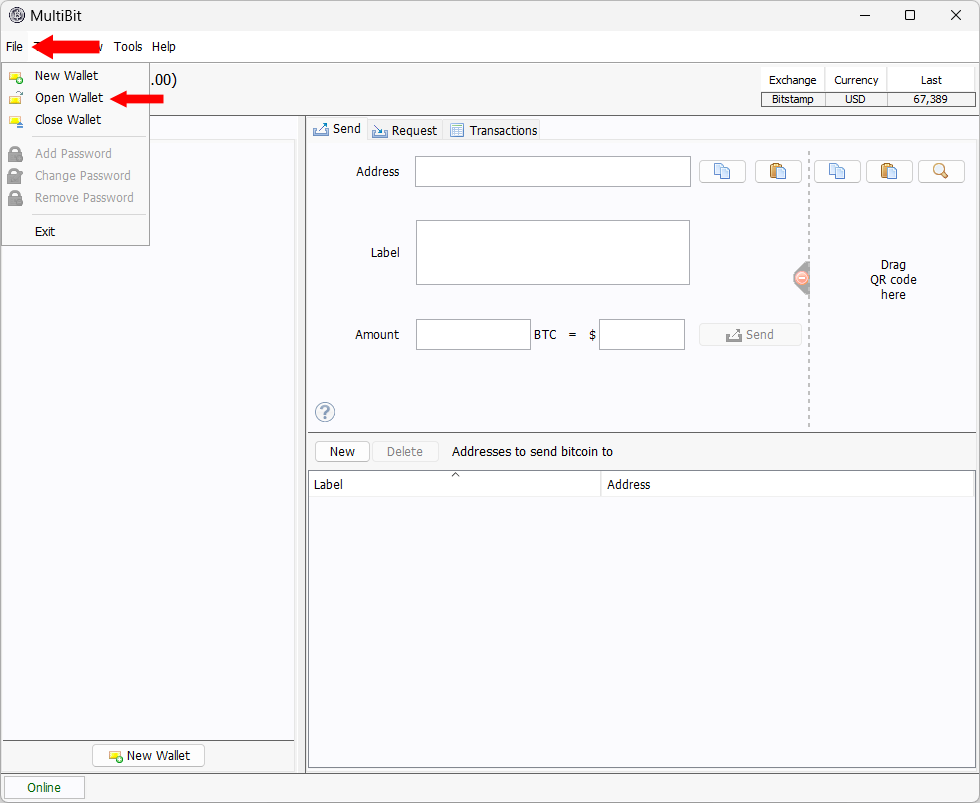Click the MultiBit title bar icon
980x803 pixels.
(x=15, y=15)
